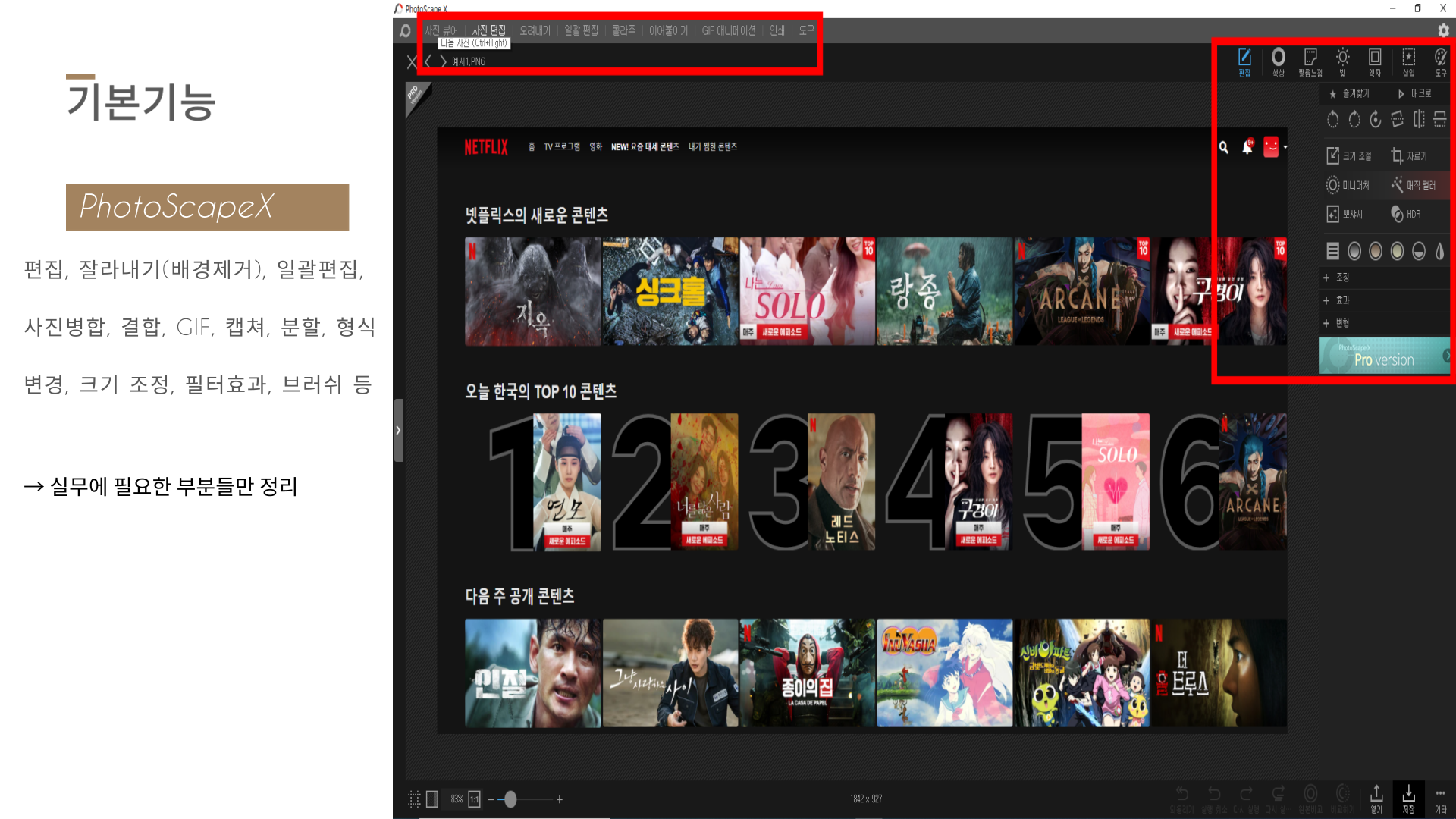Expand the 효과 section

click(x=1385, y=300)
